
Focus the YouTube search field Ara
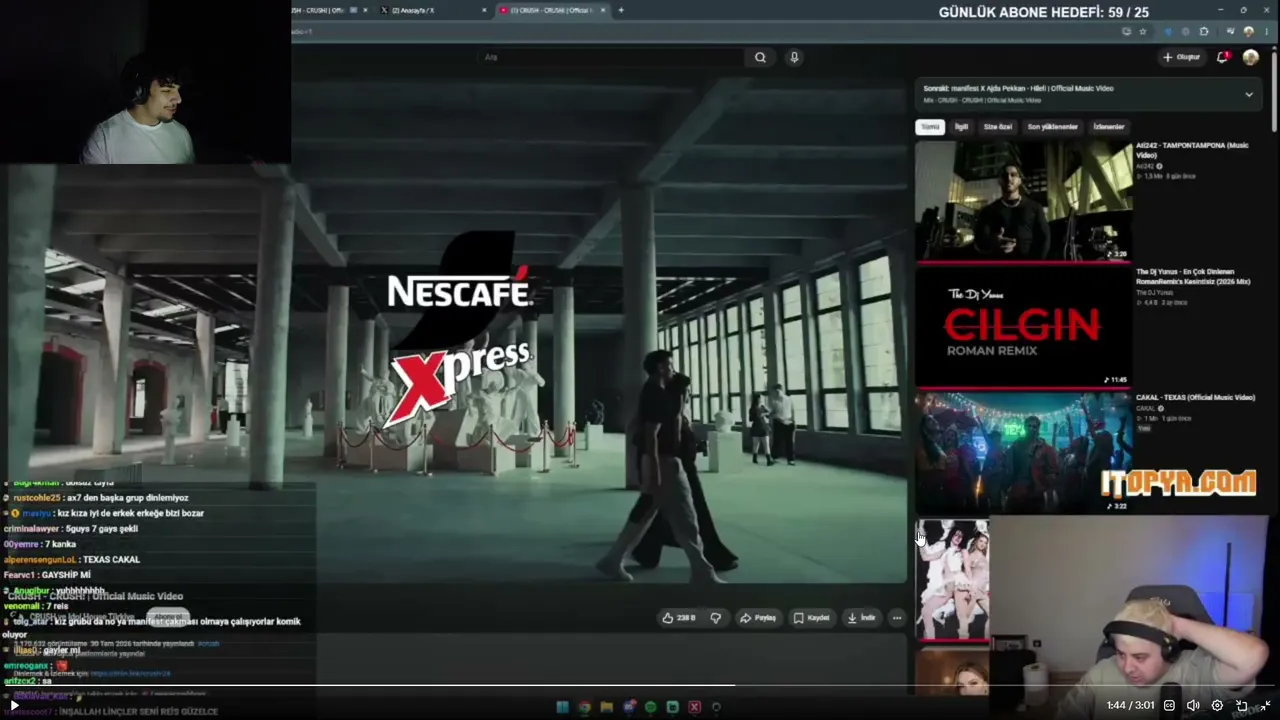(612, 57)
